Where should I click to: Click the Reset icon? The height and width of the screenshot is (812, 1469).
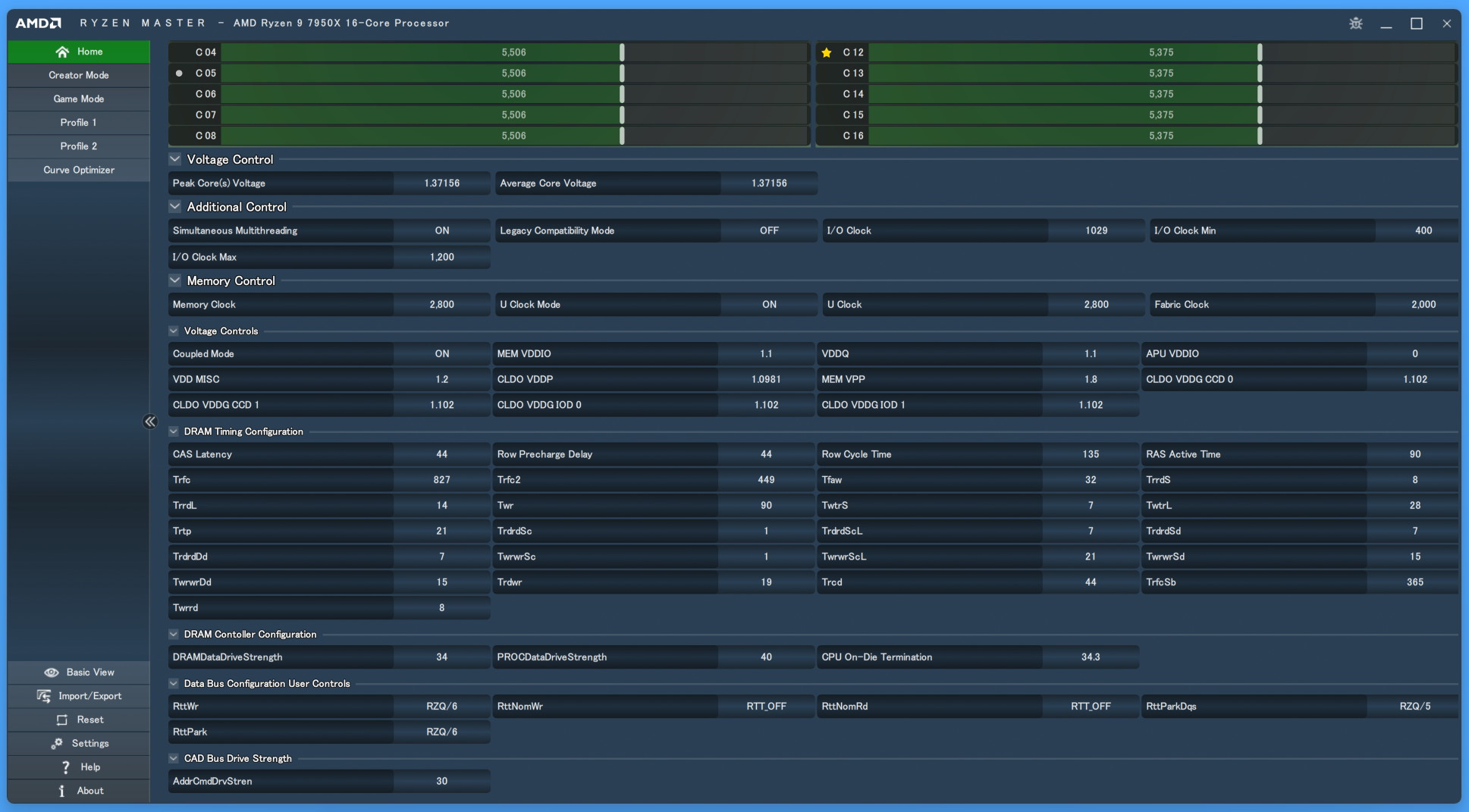[x=62, y=720]
